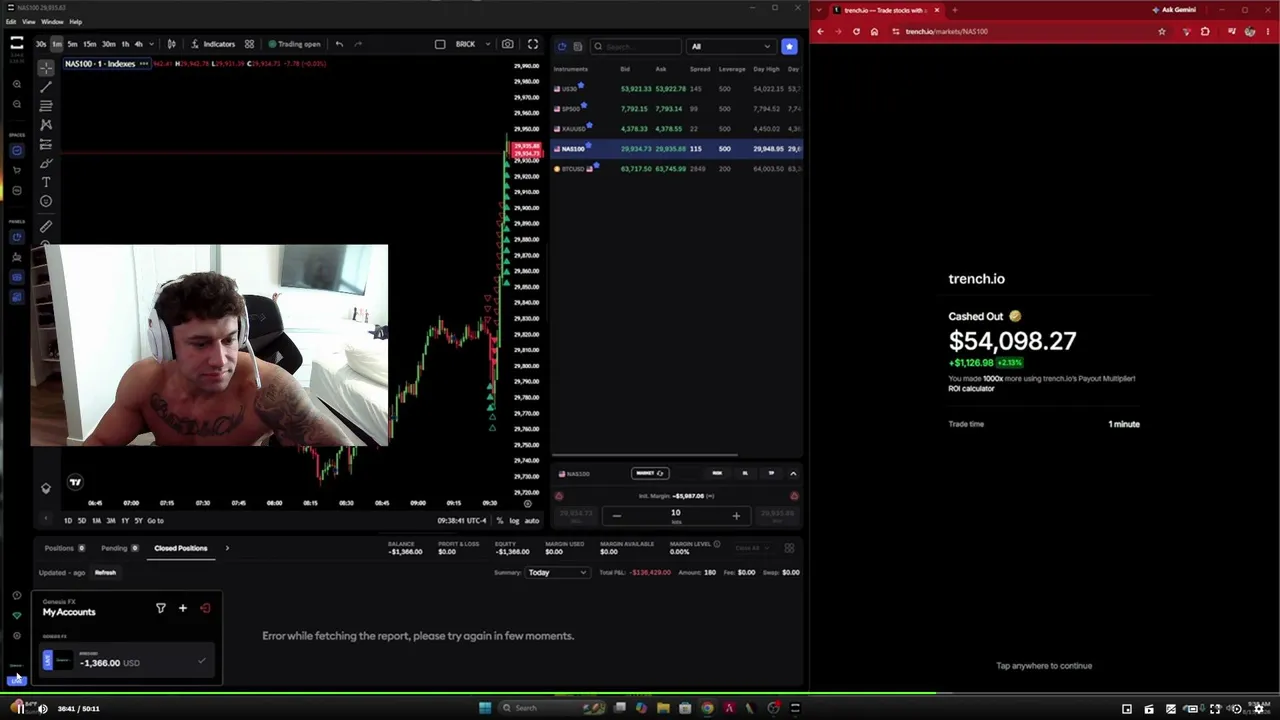This screenshot has height=720, width=1280.
Task: Open the Summary Today dropdown
Action: 557,573
